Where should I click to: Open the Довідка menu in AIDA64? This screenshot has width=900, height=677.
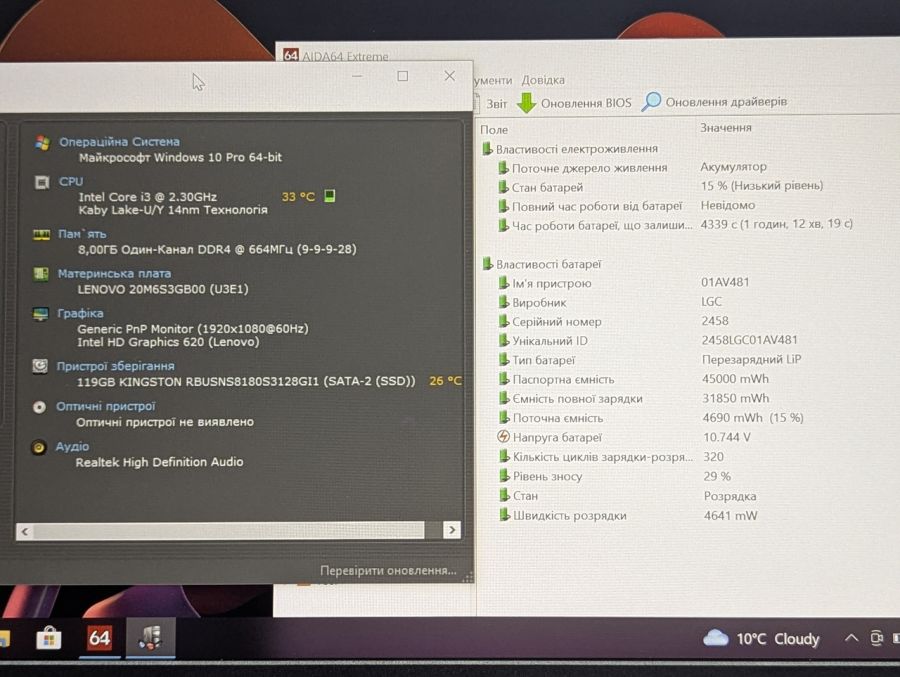pyautogui.click(x=543, y=80)
